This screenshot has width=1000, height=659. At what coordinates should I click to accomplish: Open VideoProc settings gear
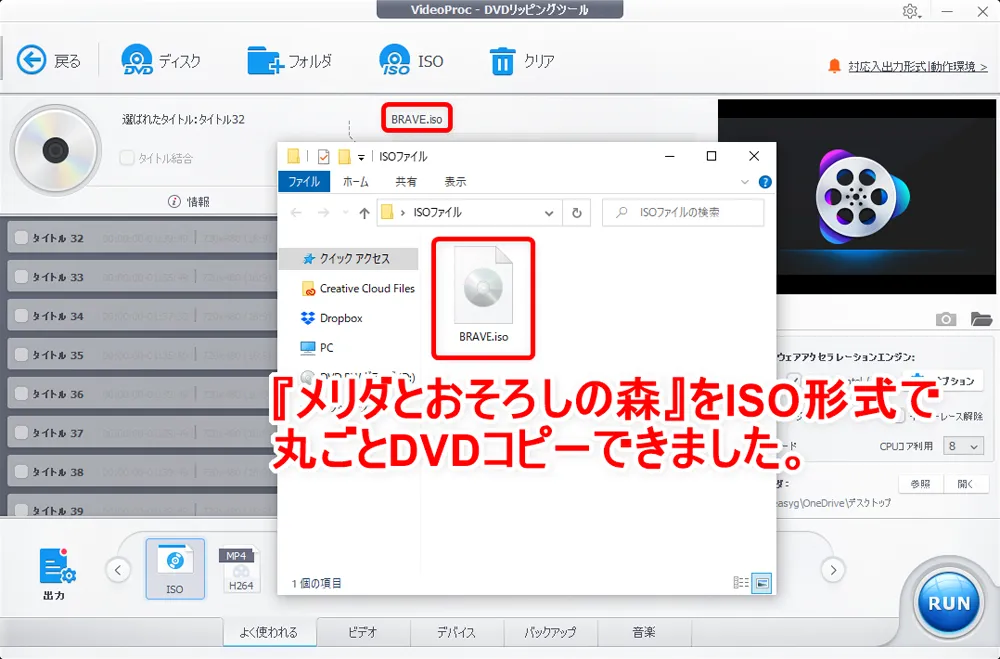pos(910,11)
